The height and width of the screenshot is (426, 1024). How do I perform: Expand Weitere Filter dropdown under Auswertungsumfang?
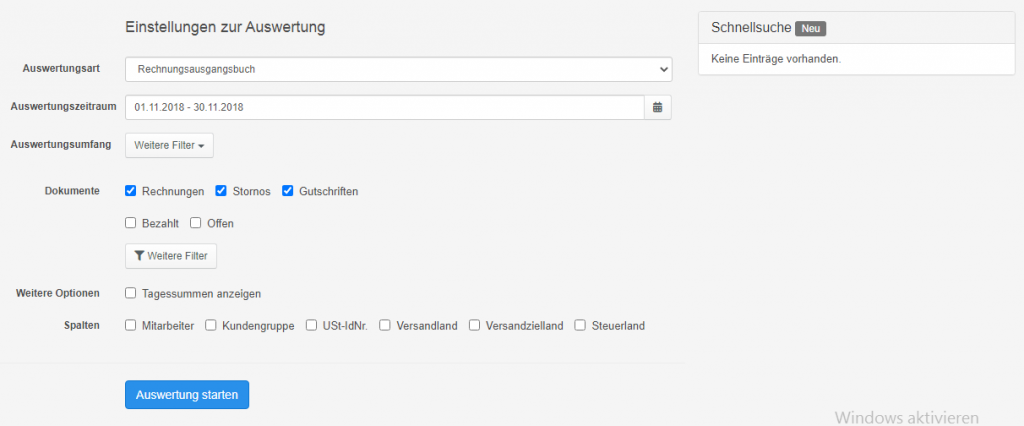[169, 146]
